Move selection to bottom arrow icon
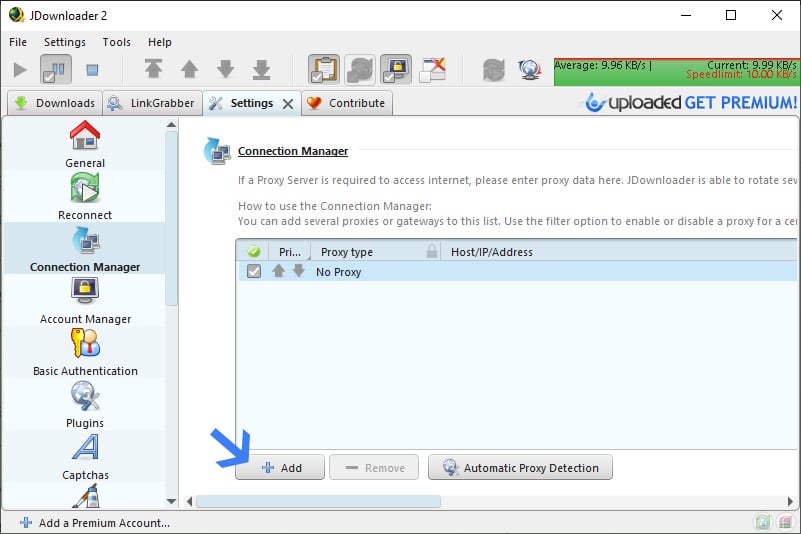Screen dimensions: 801x534 point(262,69)
